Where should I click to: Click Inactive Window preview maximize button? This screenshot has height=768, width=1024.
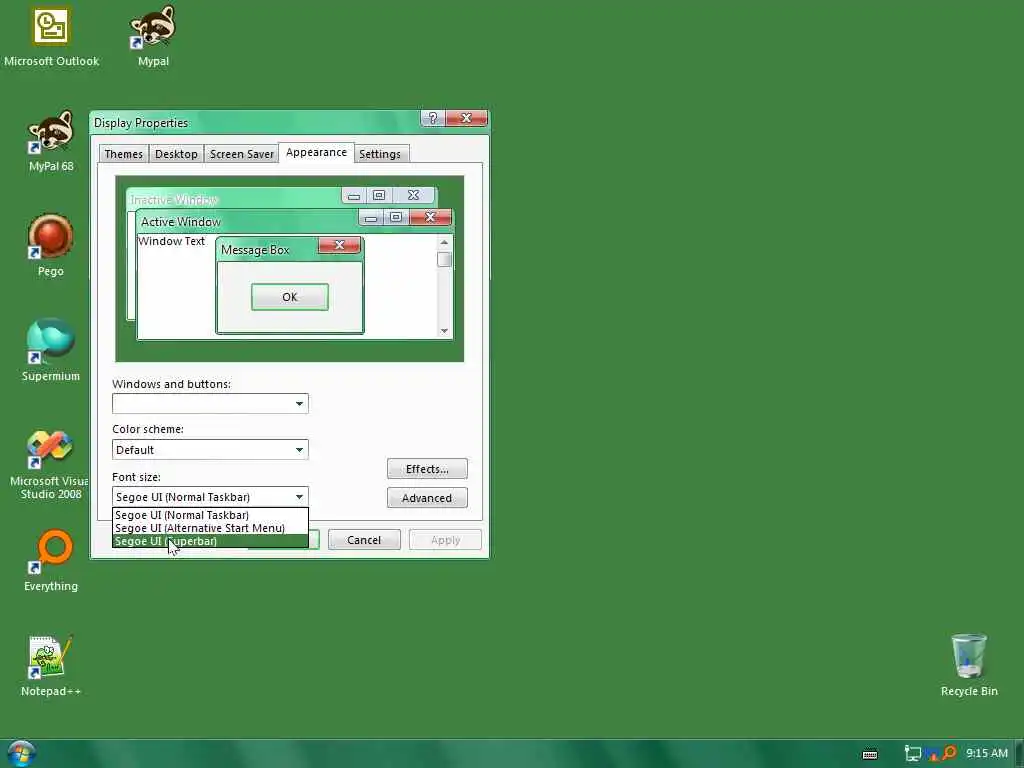pos(379,195)
